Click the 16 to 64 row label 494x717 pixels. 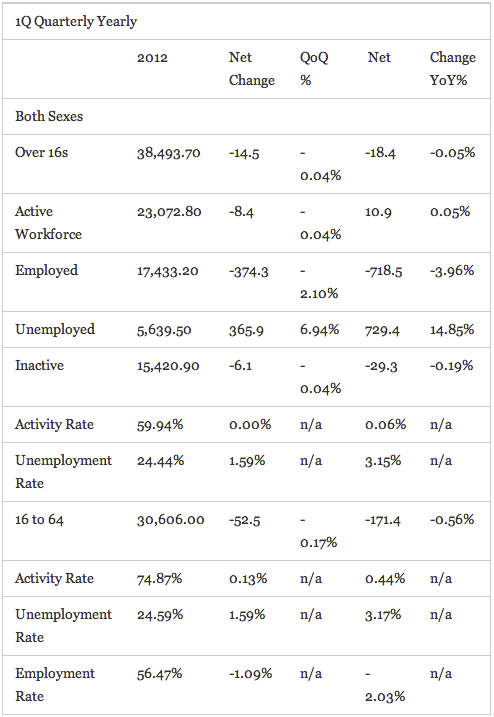[39, 519]
